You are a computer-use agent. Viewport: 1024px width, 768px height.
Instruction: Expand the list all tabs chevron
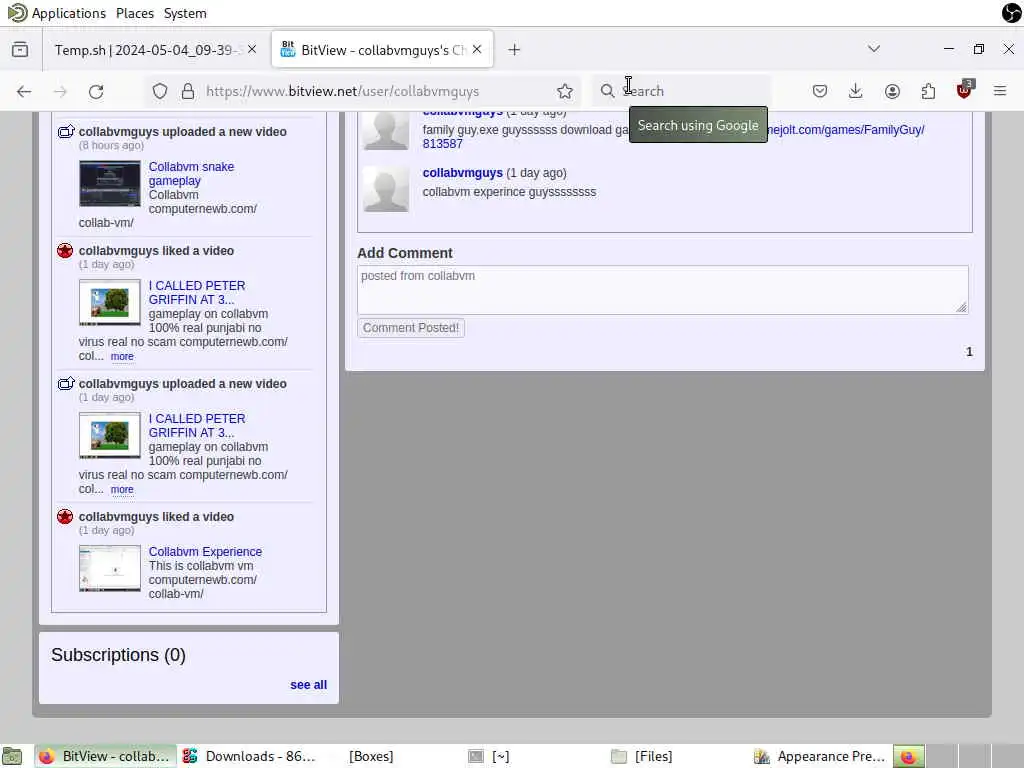tap(874, 49)
